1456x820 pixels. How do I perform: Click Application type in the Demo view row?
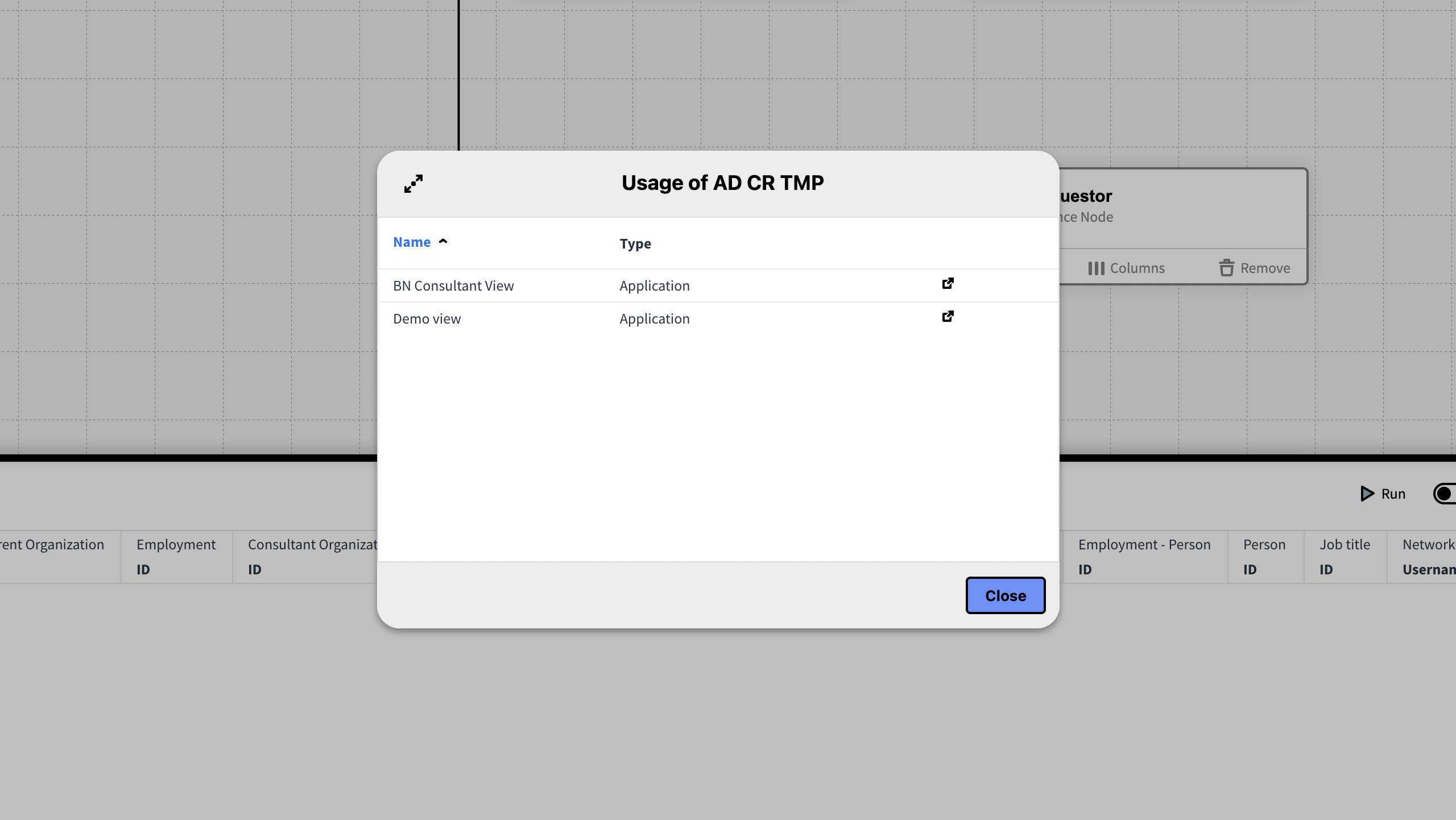654,319
